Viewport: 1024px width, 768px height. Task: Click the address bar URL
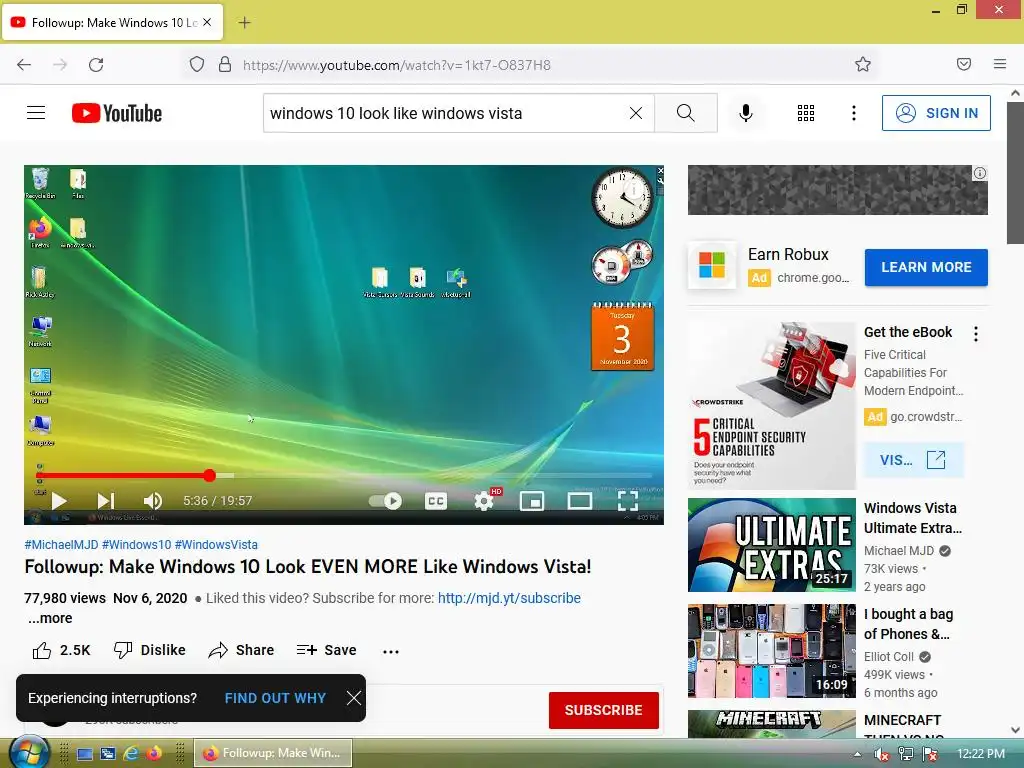[x=396, y=65]
